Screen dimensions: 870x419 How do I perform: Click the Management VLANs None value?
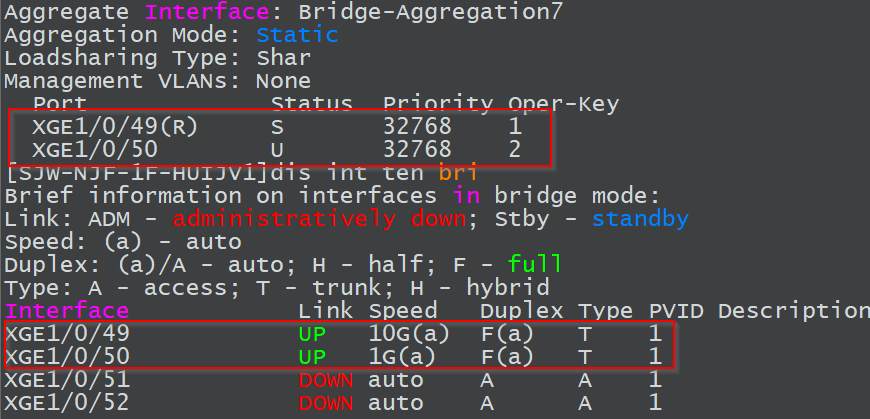[x=283, y=80]
